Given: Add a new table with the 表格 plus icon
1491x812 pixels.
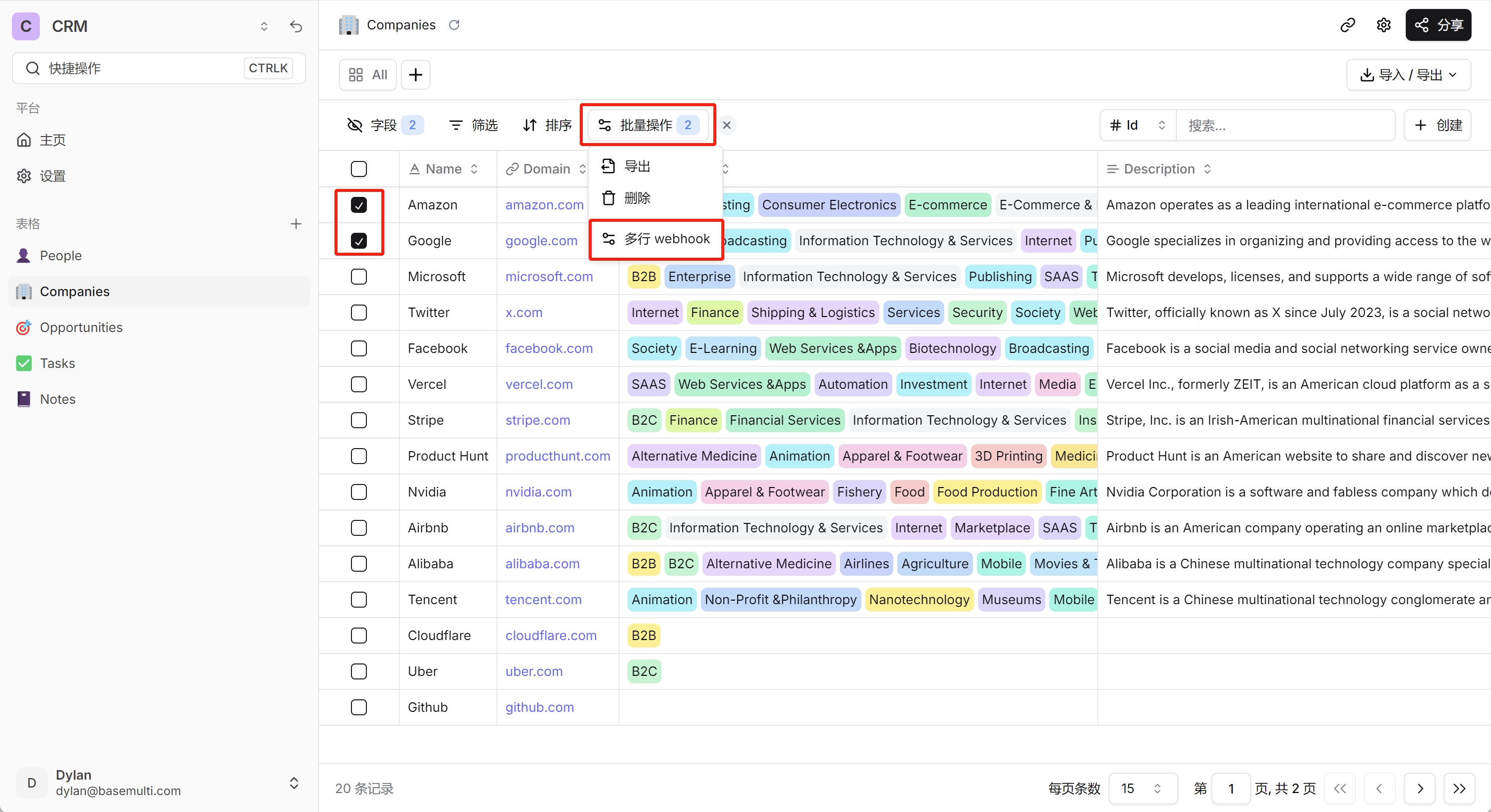Looking at the screenshot, I should click(x=296, y=223).
